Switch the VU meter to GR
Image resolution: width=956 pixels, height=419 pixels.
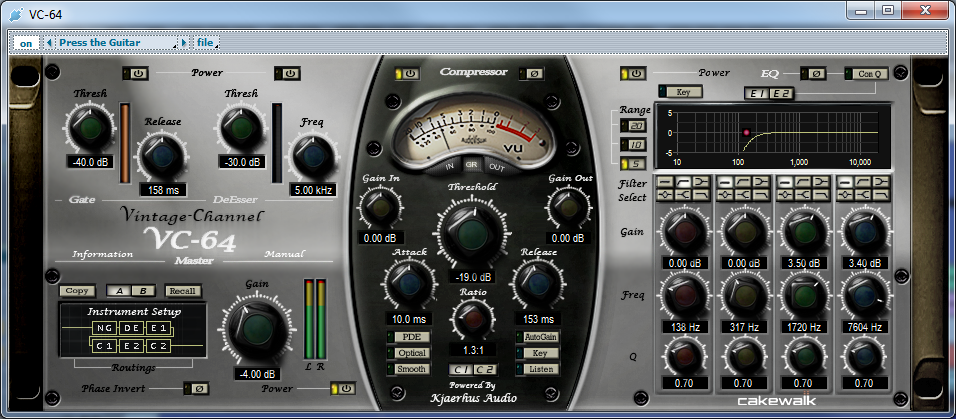click(471, 165)
